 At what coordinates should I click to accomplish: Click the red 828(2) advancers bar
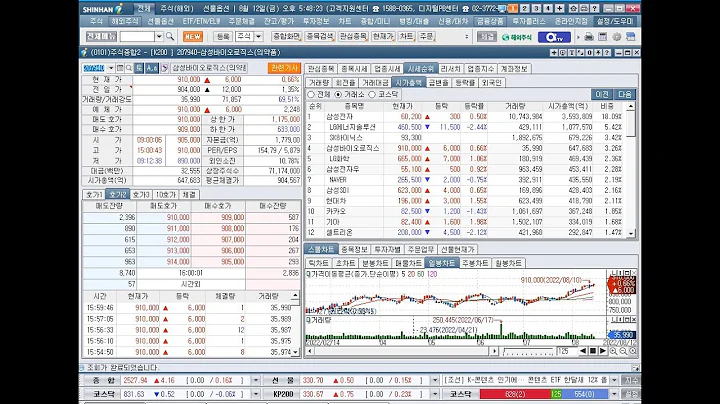click(515, 394)
